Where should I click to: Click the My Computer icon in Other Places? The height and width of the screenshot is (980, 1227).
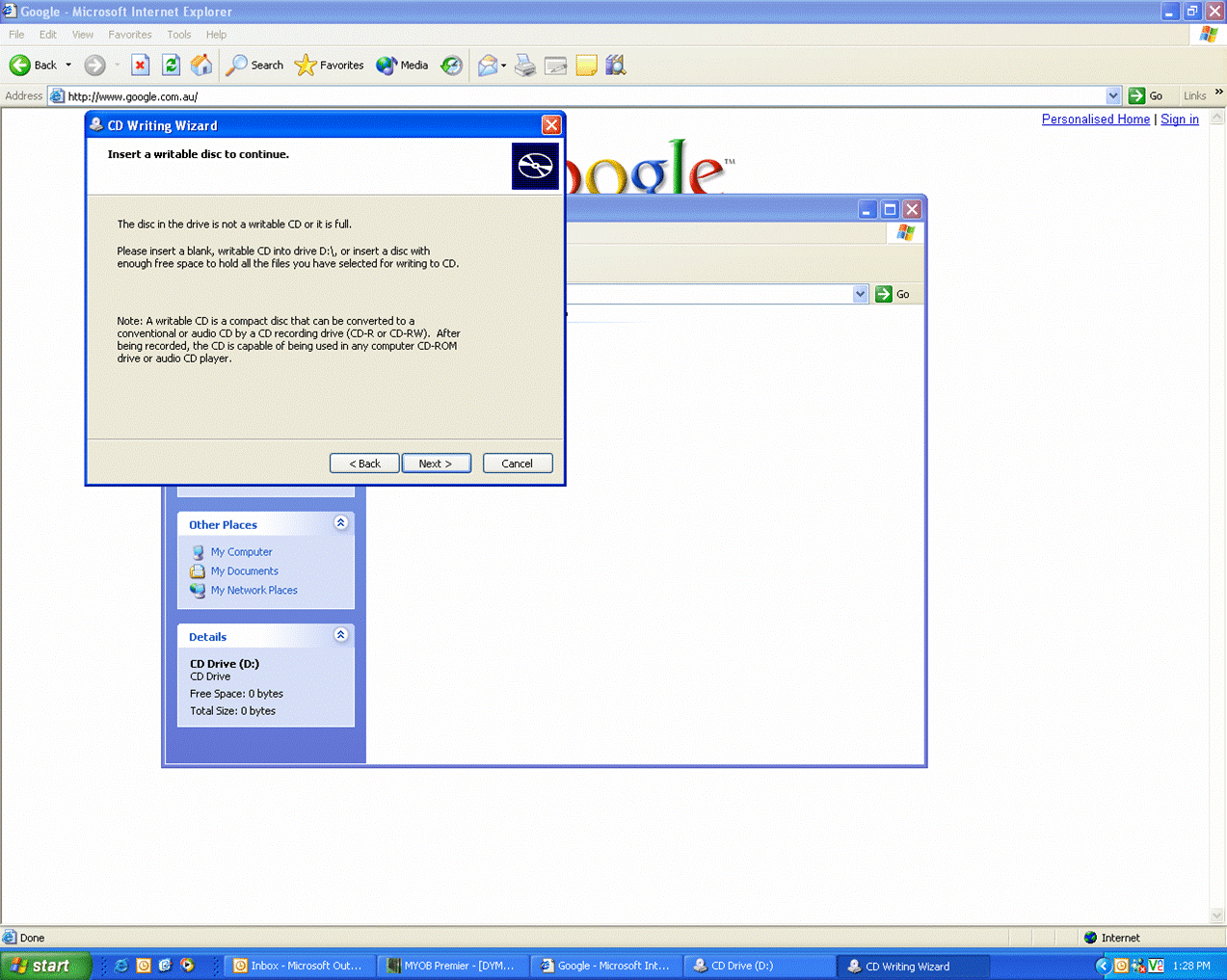click(198, 552)
